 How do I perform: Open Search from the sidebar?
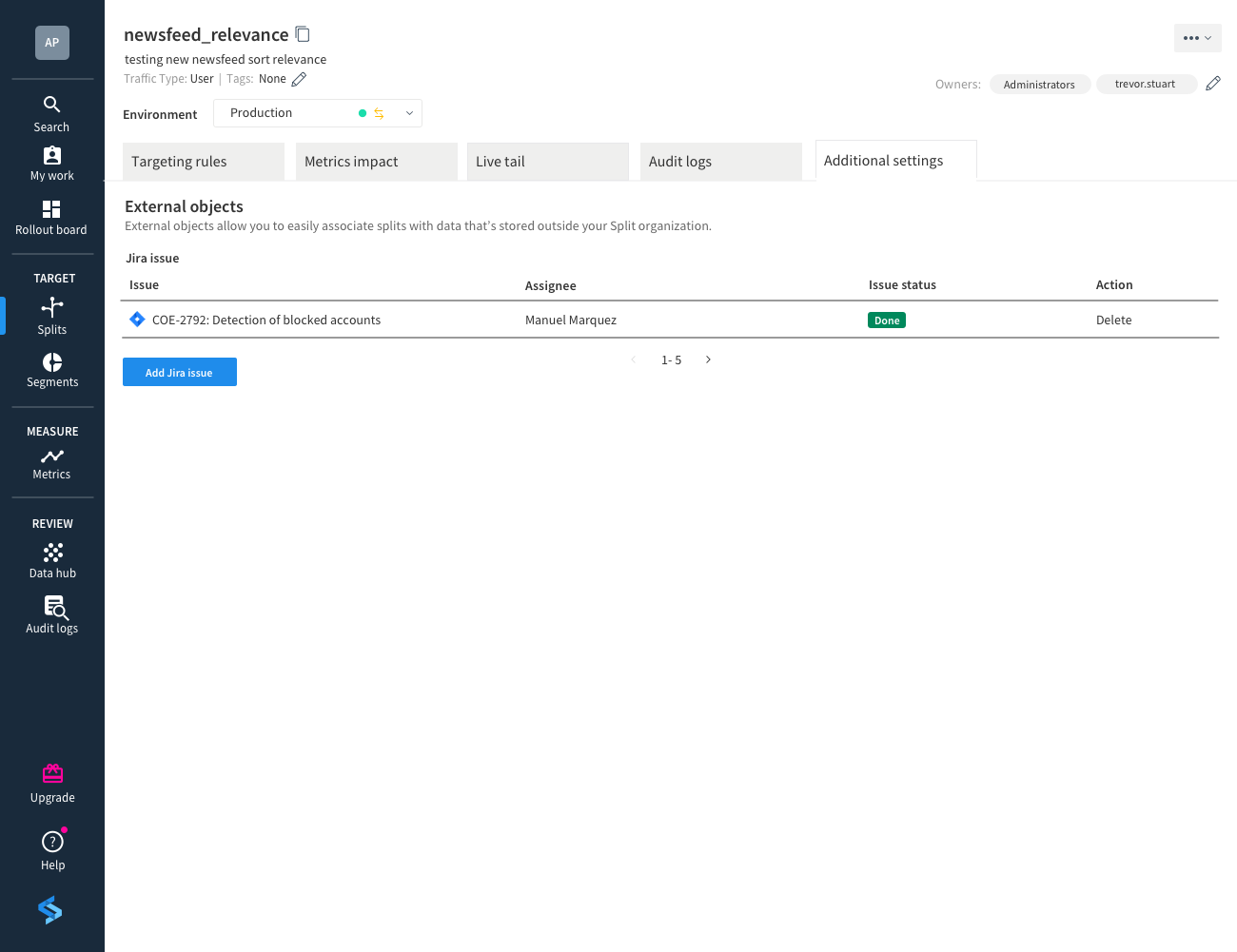[x=51, y=112]
